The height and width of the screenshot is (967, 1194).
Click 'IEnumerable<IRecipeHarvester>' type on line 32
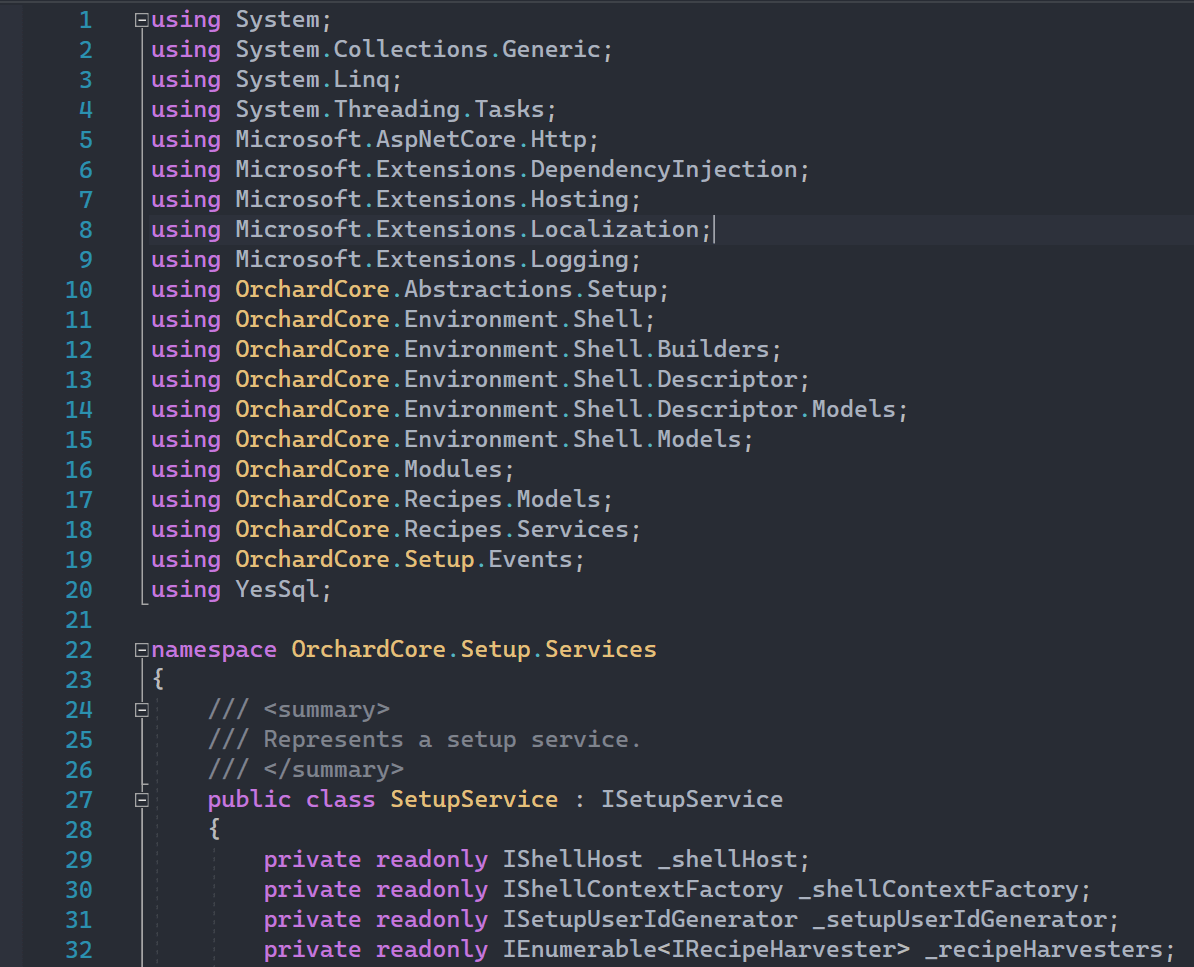tap(706, 949)
